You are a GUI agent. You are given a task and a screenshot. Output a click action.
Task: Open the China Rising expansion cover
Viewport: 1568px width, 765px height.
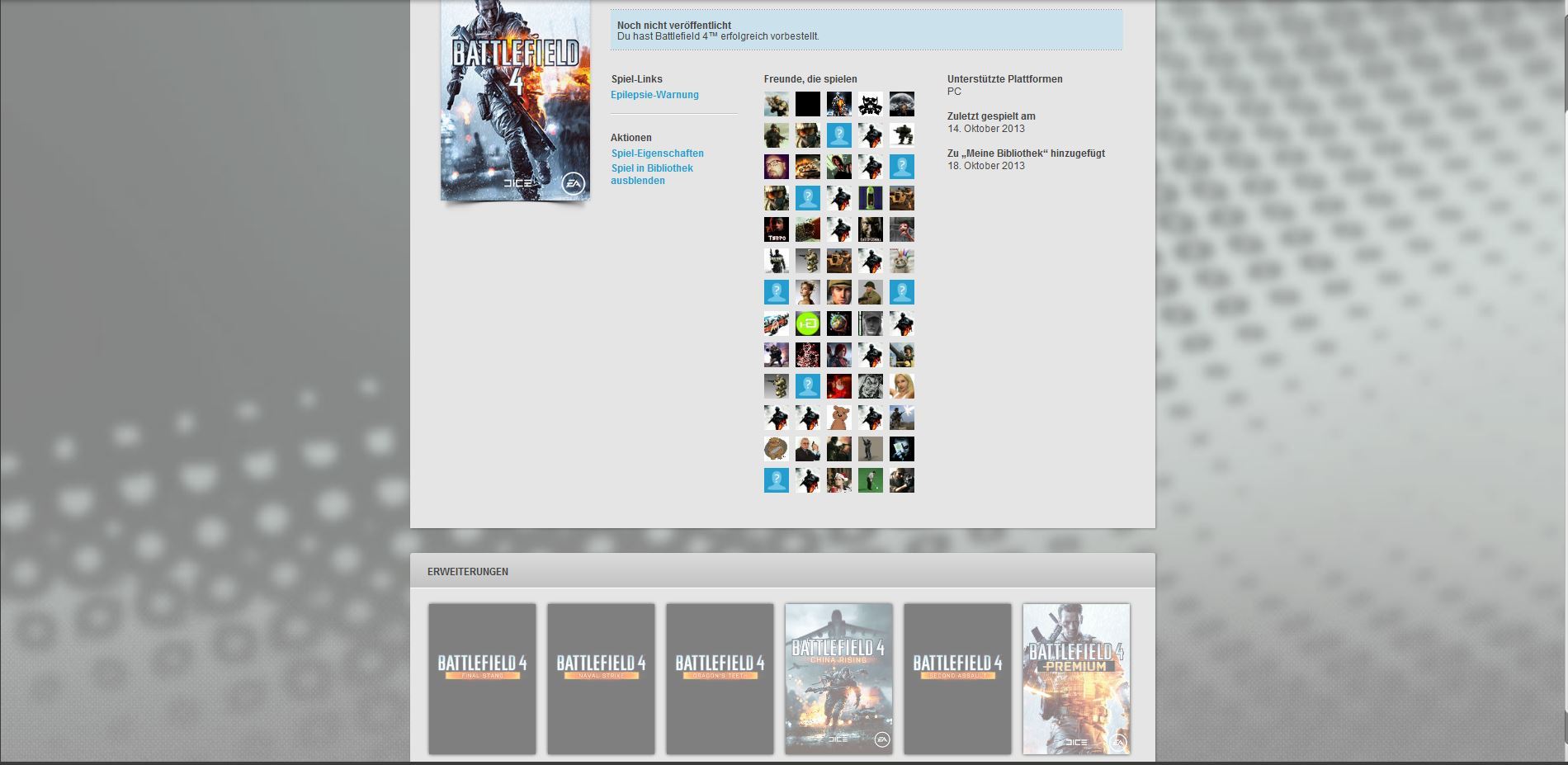pyautogui.click(x=838, y=678)
